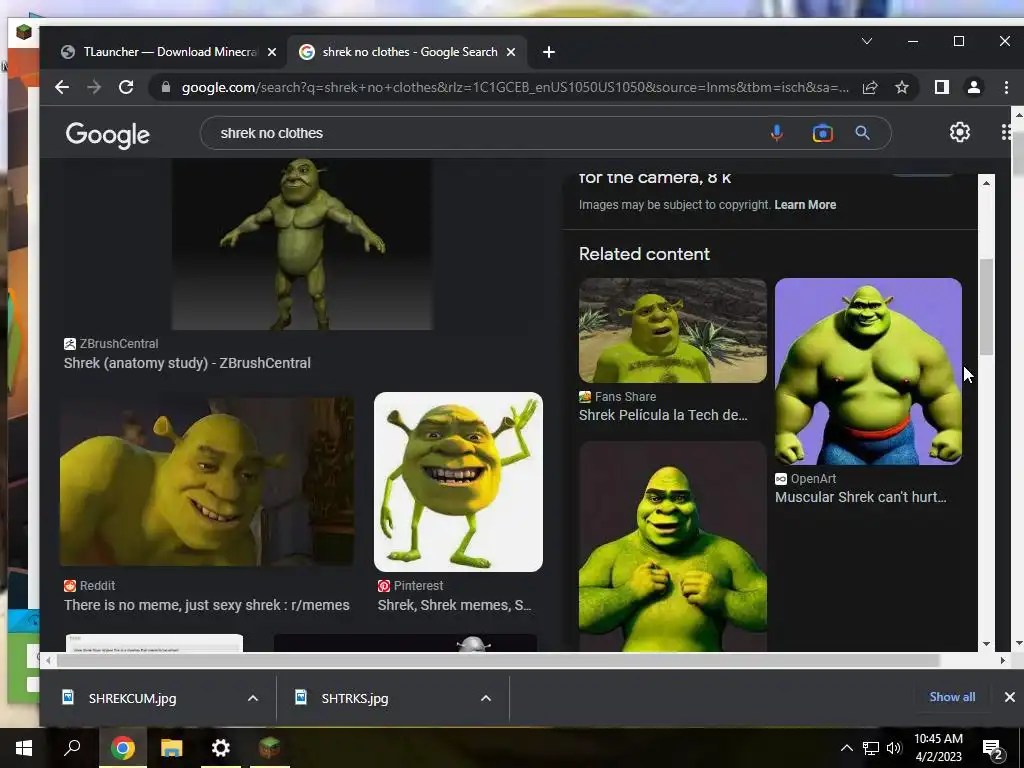This screenshot has width=1024, height=768.
Task: Click Chrome icon in taskbar
Action: point(122,748)
